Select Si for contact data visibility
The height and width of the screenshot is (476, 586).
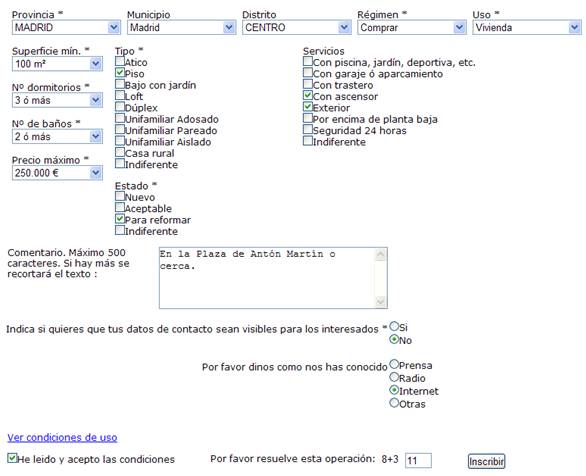[x=394, y=326]
